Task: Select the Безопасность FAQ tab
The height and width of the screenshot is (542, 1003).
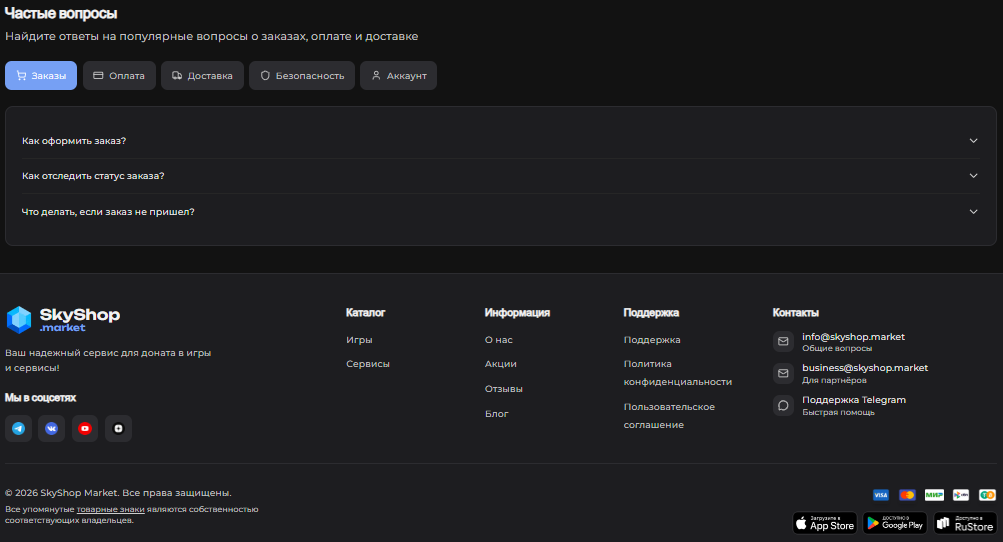Action: click(x=302, y=76)
